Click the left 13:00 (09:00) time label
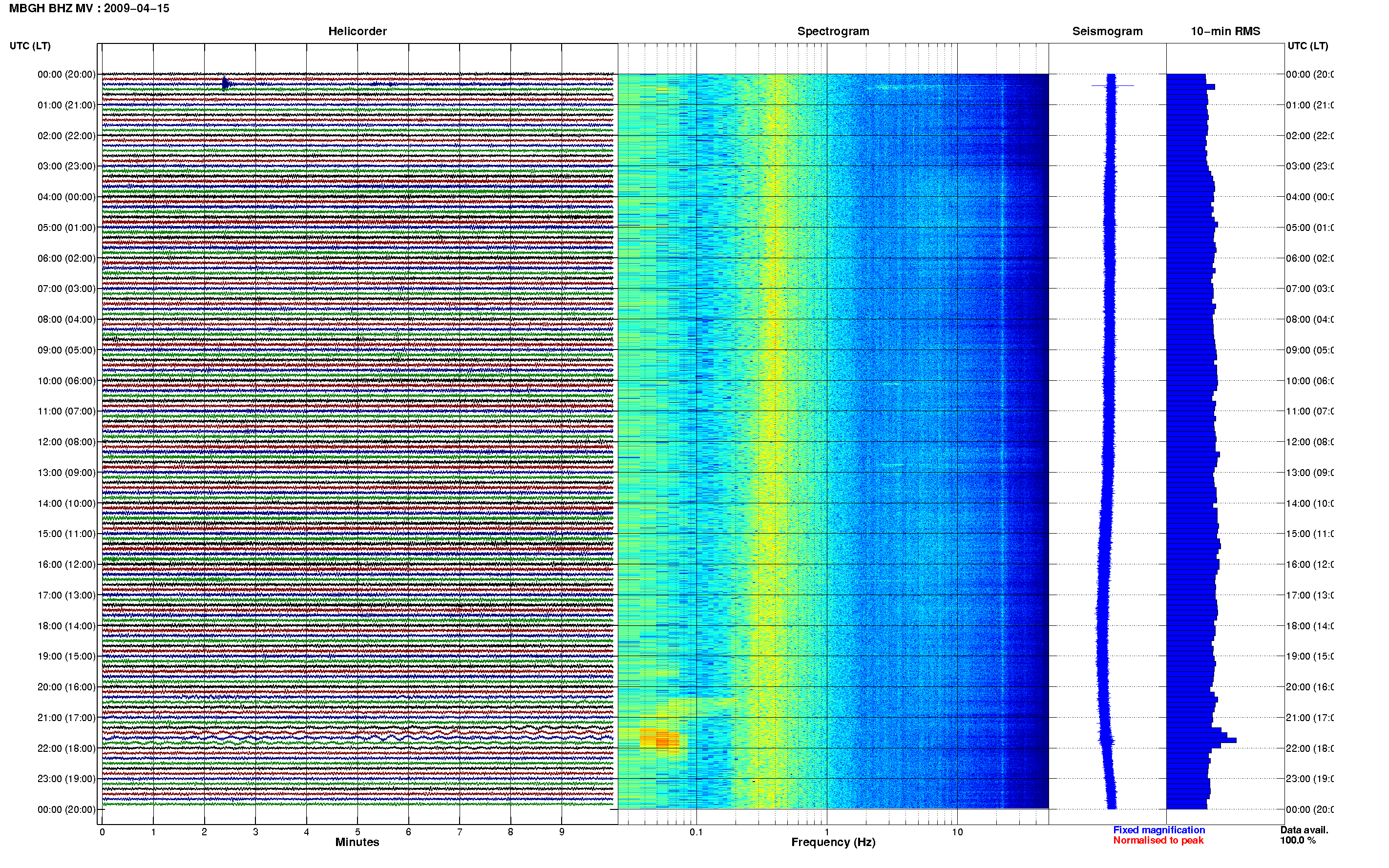 [66, 473]
